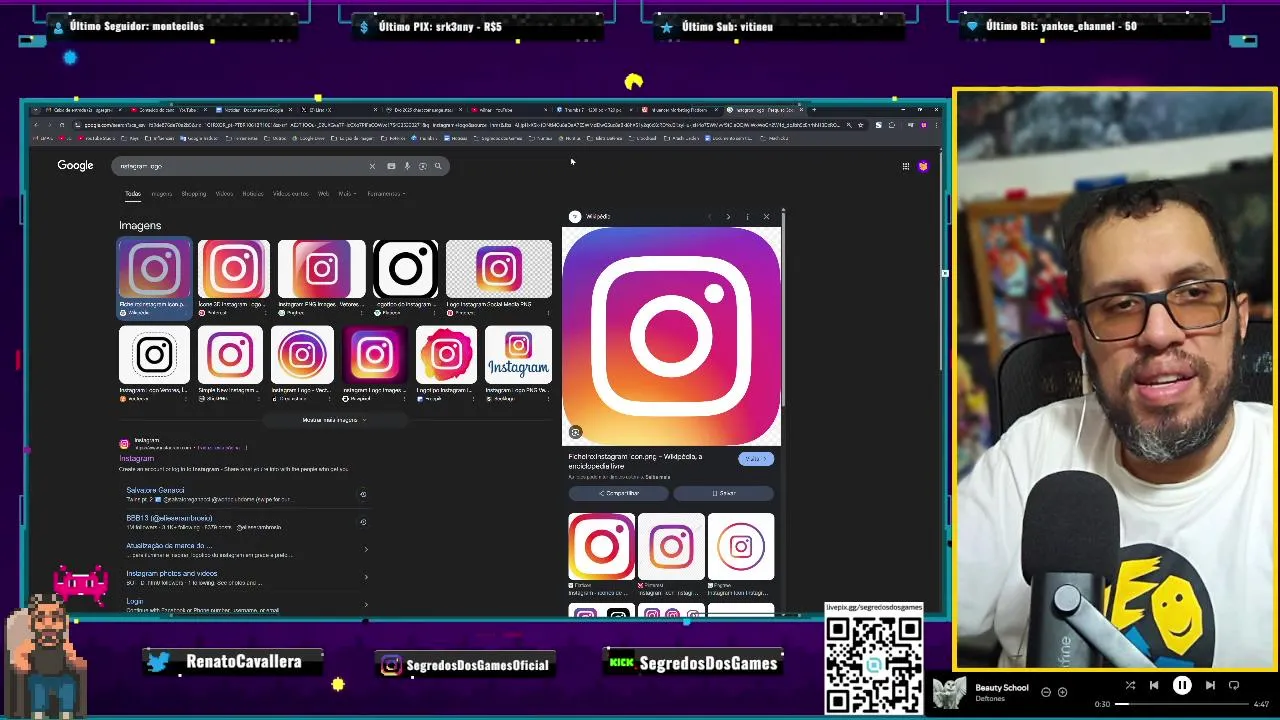Pause the Beauty School track
The image size is (1280, 720).
click(1182, 685)
